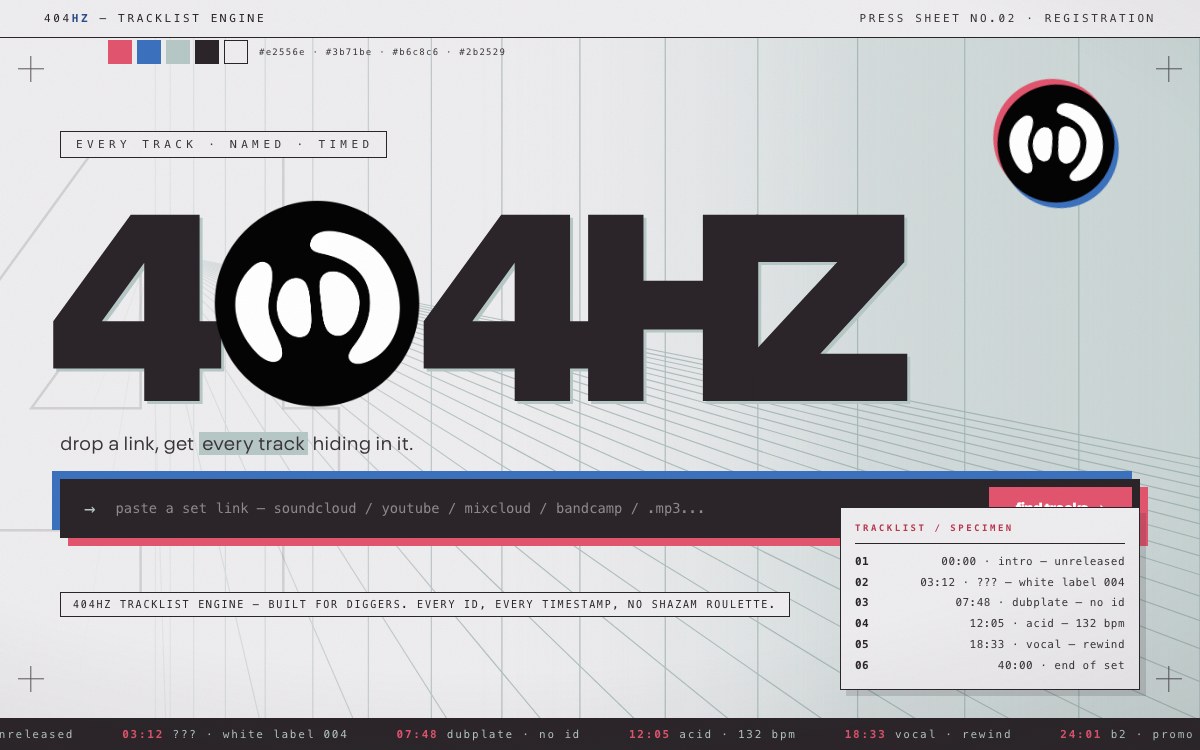
Task: Select the blue #3b71be color swatch
Action: click(149, 52)
